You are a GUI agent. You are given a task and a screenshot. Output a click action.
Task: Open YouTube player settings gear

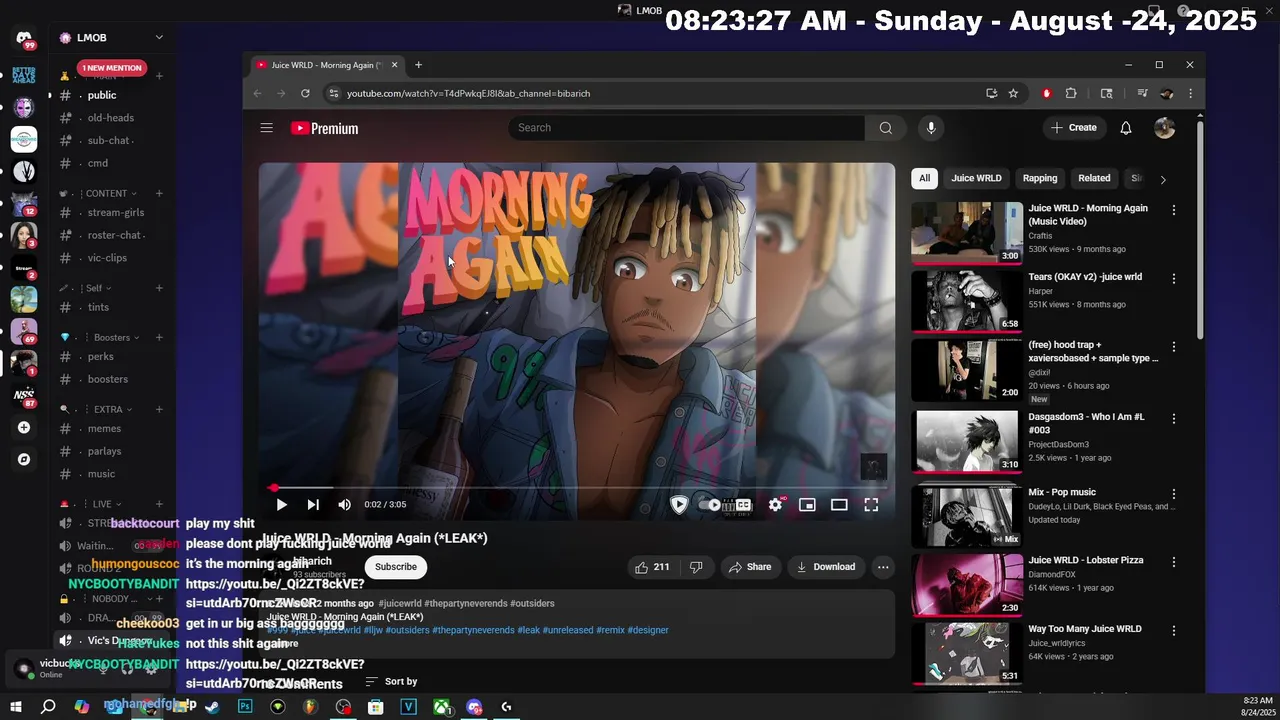click(775, 505)
